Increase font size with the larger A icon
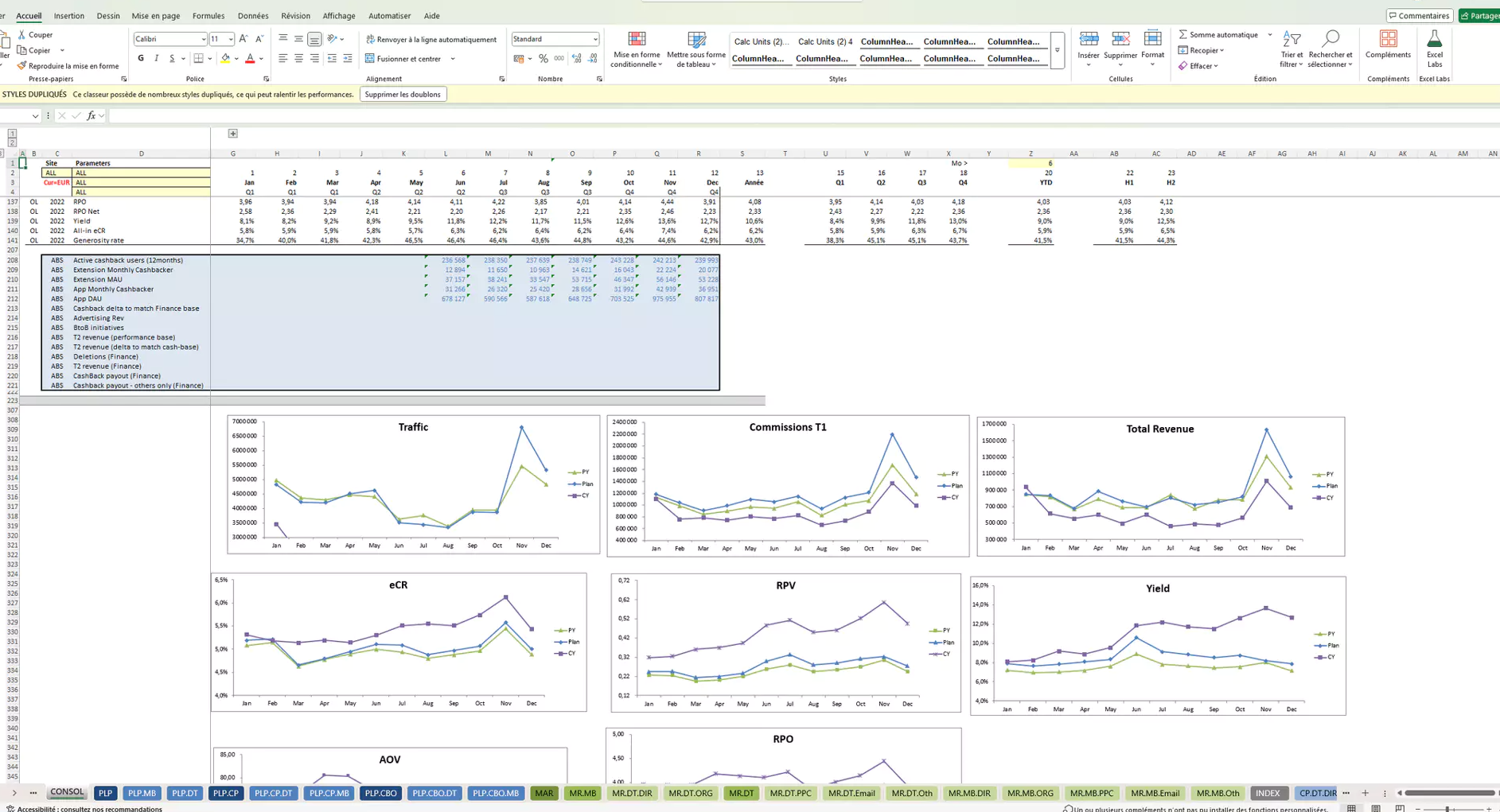The height and width of the screenshot is (812, 1500). click(244, 39)
